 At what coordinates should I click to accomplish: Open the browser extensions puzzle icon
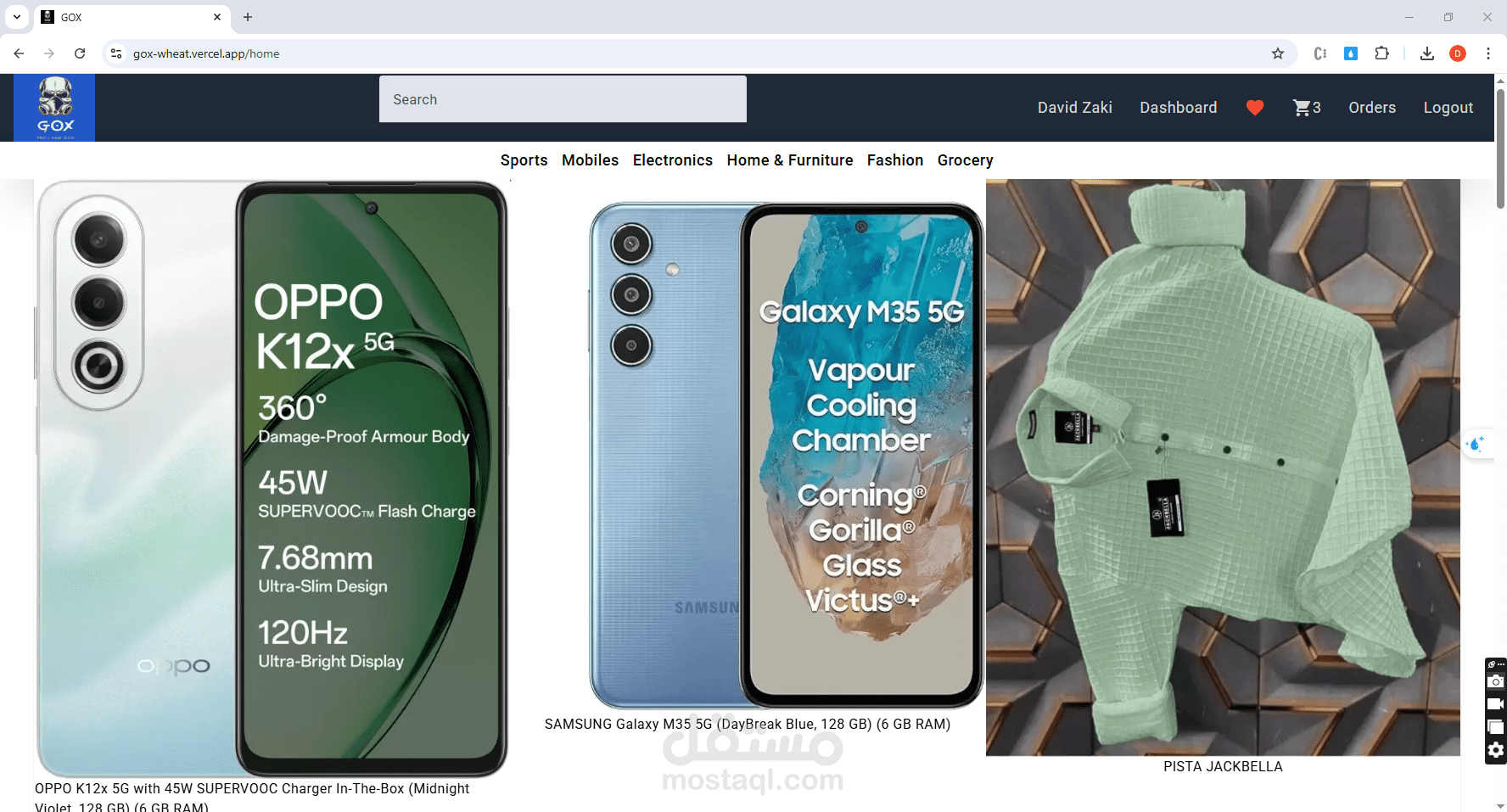1381,53
